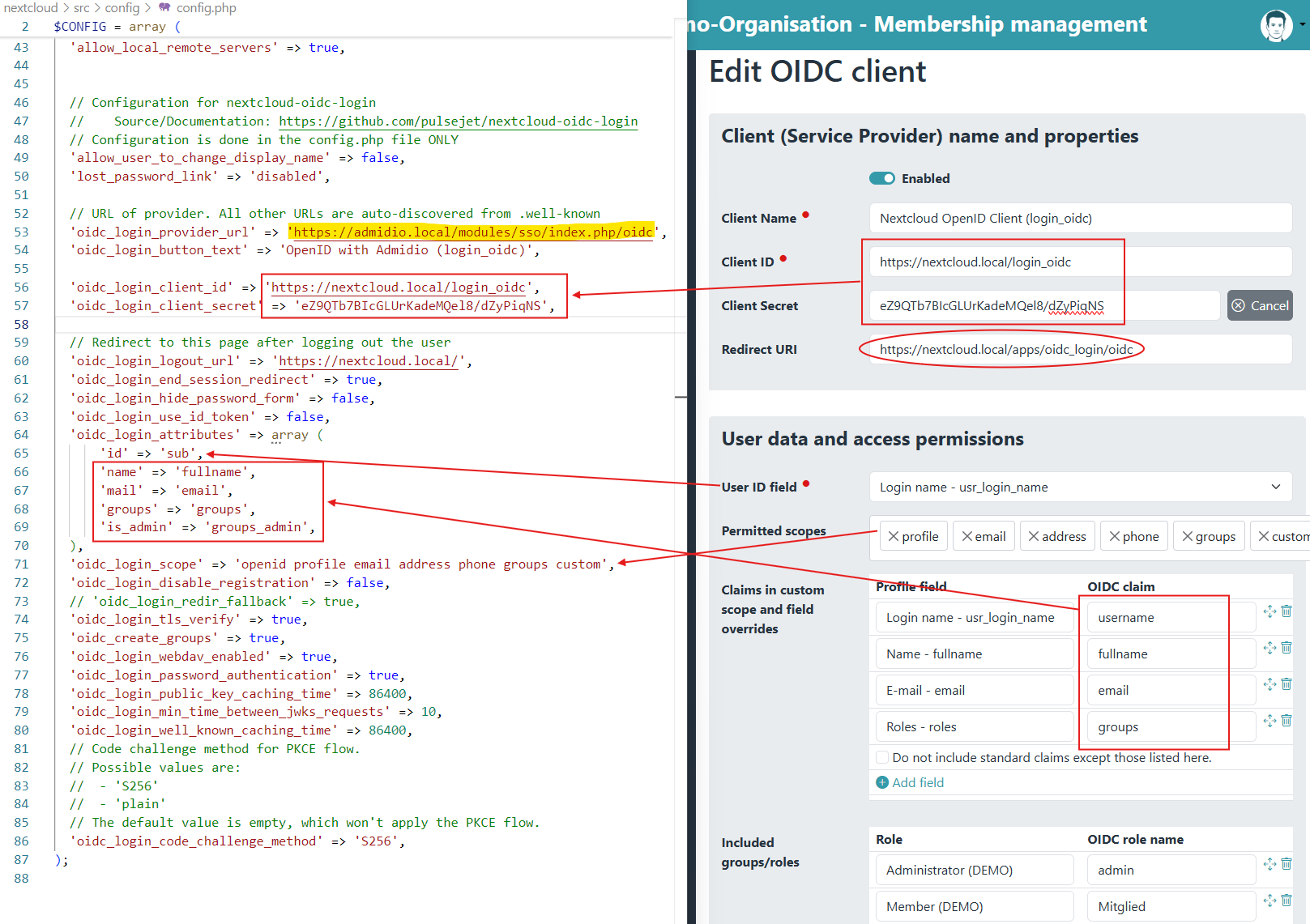
Task: Open the User ID field dropdown
Action: [1080, 487]
